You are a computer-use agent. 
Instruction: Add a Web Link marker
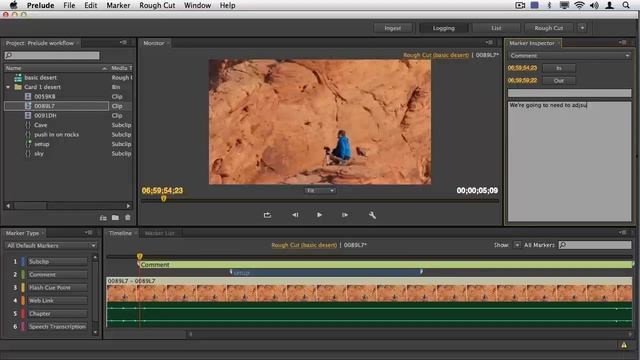[x=57, y=300]
